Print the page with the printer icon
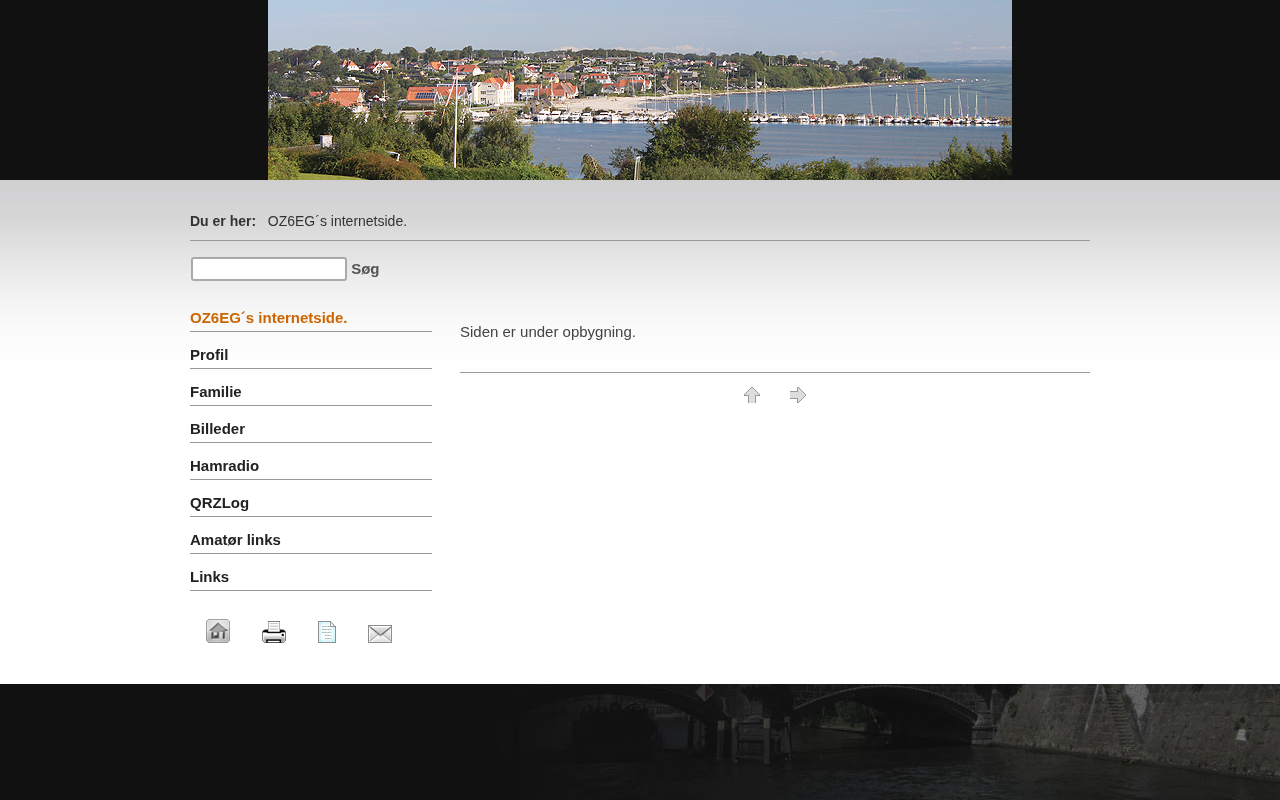 274,632
